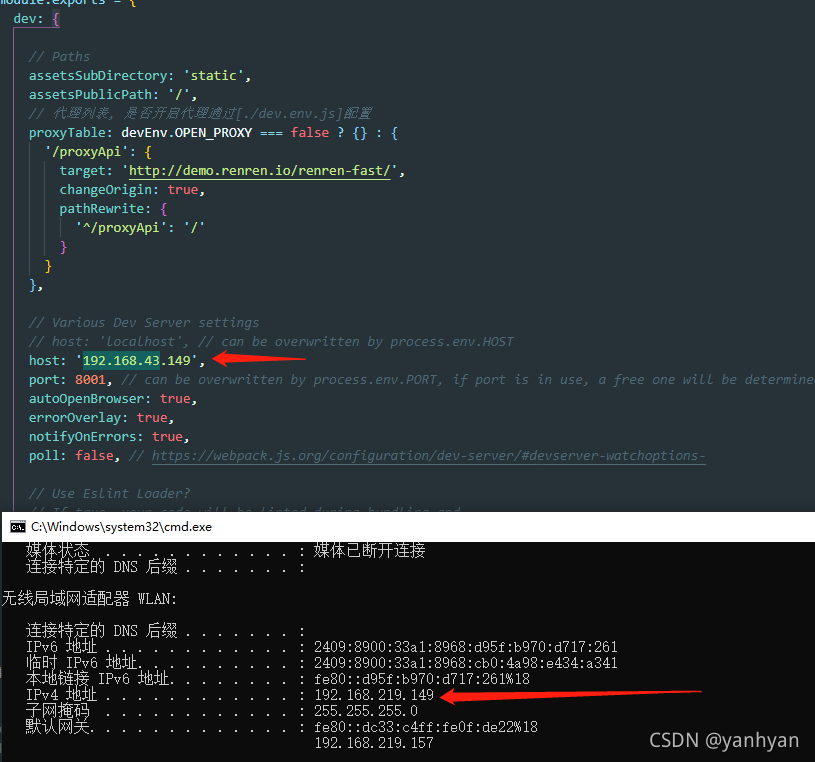This screenshot has height=762, width=815.
Task: Open the webpack.js.org devserver documentation link
Action: click(x=428, y=455)
